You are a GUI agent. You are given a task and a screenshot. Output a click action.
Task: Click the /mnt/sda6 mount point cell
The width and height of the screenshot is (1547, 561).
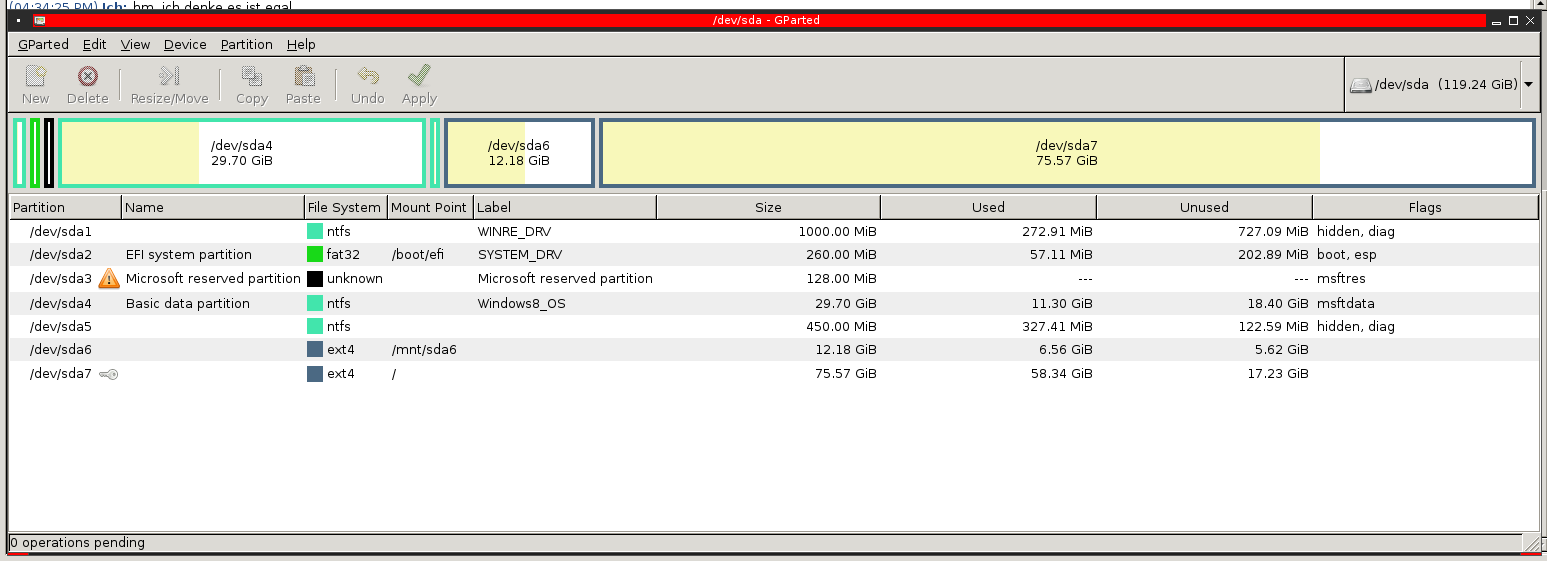coord(424,350)
